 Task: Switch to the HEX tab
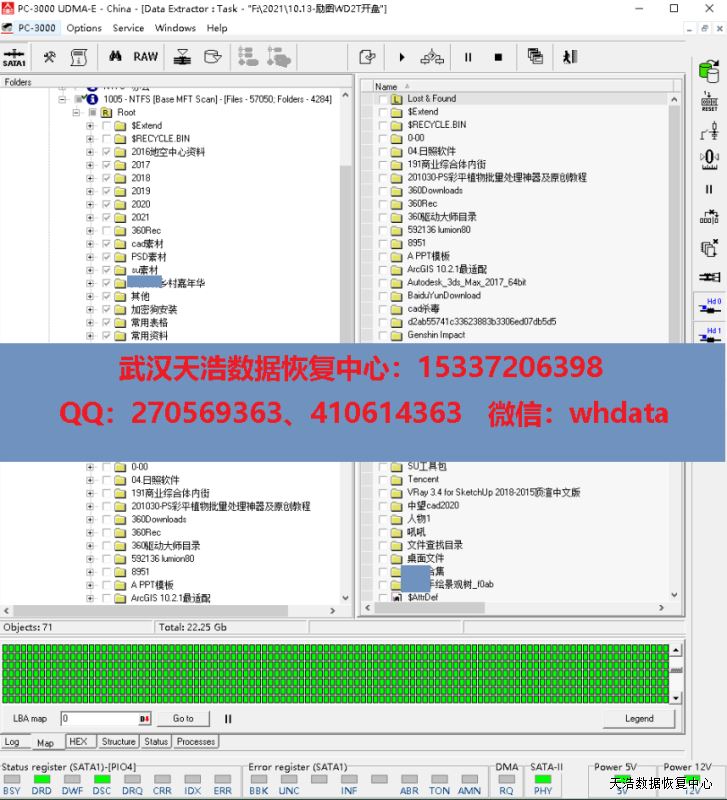pyautogui.click(x=77, y=742)
